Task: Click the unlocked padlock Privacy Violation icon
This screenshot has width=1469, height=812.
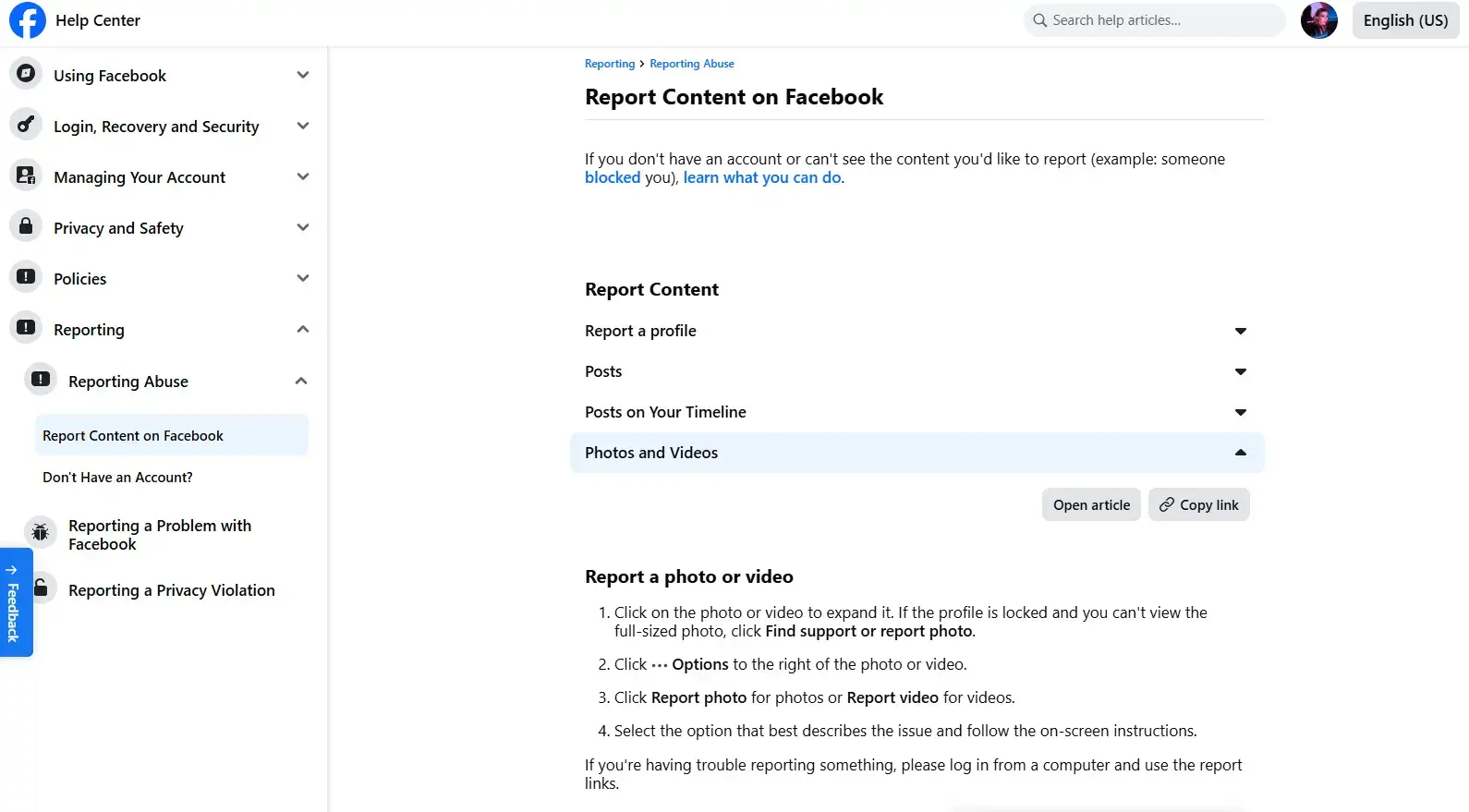Action: [x=41, y=588]
